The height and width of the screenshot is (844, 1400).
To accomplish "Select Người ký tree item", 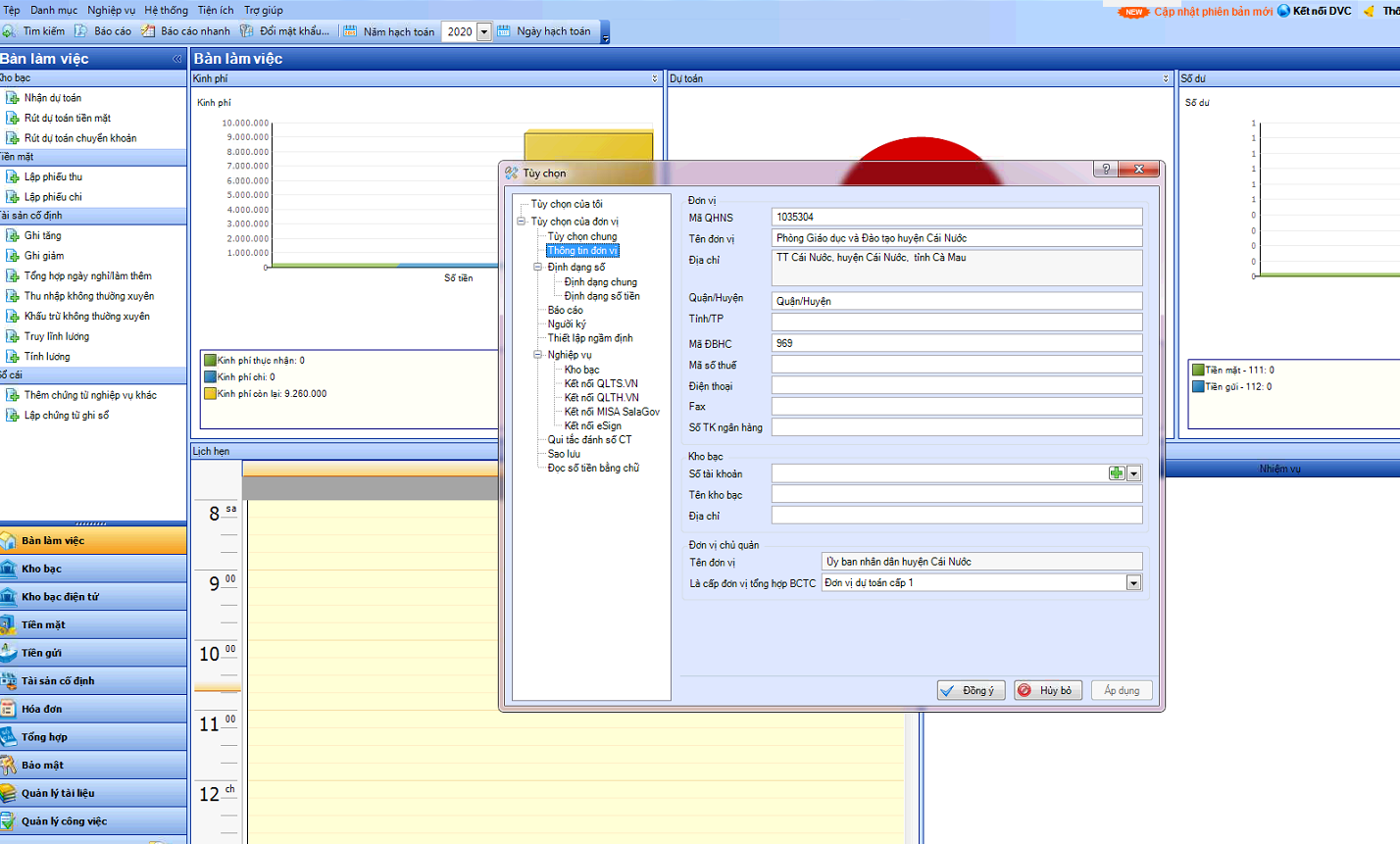I will [567, 323].
